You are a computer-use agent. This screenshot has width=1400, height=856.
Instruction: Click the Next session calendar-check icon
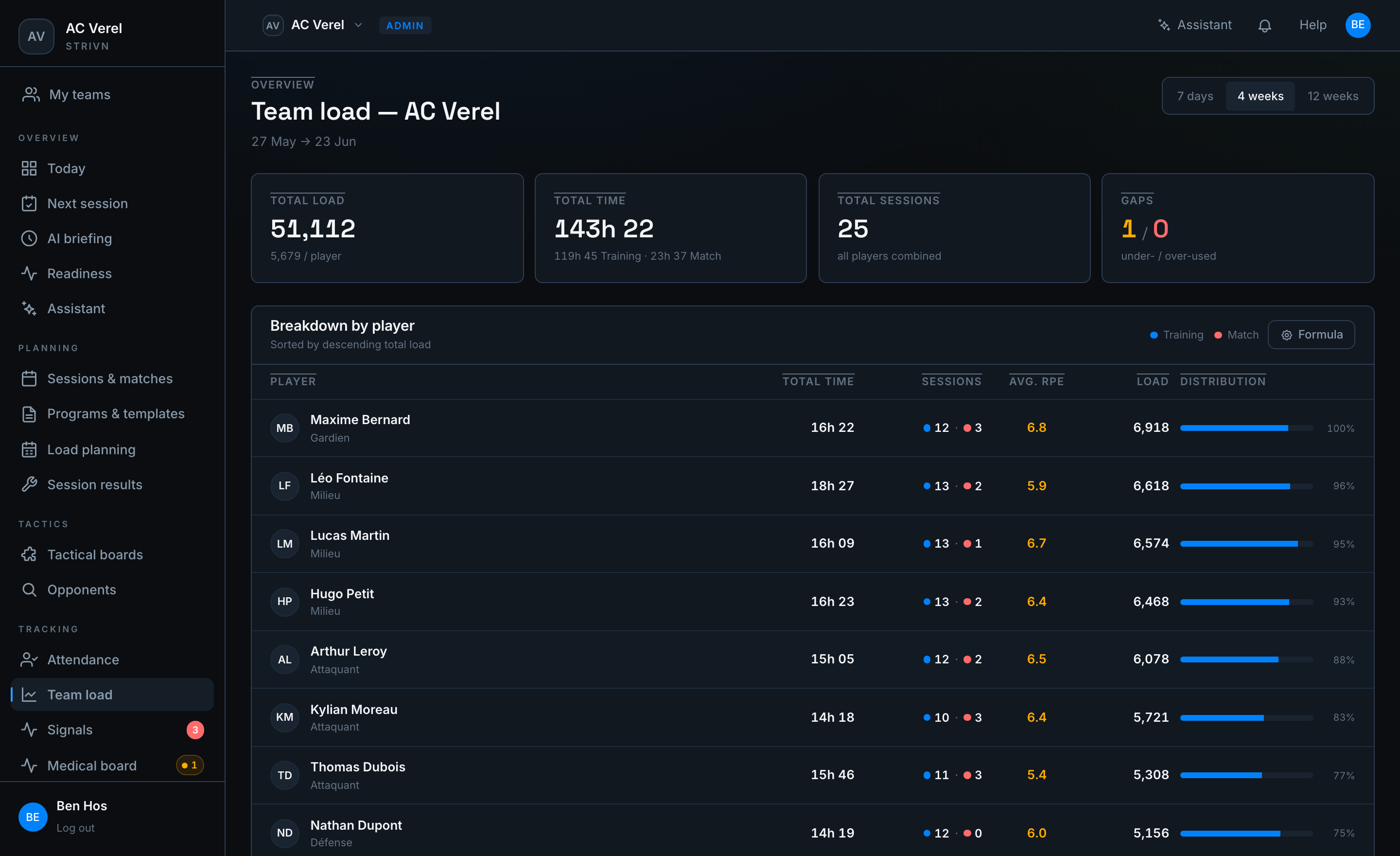[x=29, y=203]
